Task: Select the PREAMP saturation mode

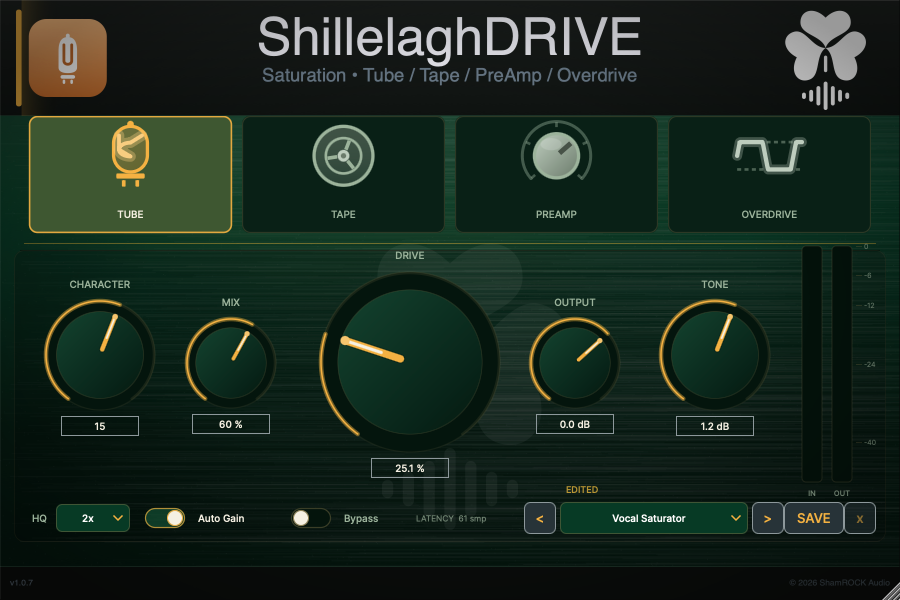Action: tap(556, 175)
